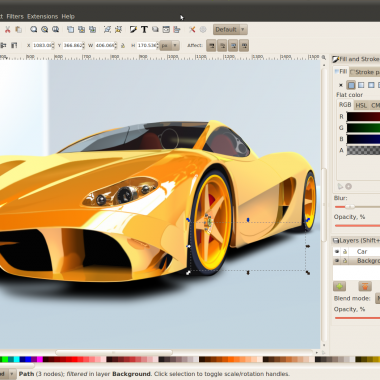Add a new layer with green plus
Screen dimensions: 380x380
pos(339,286)
